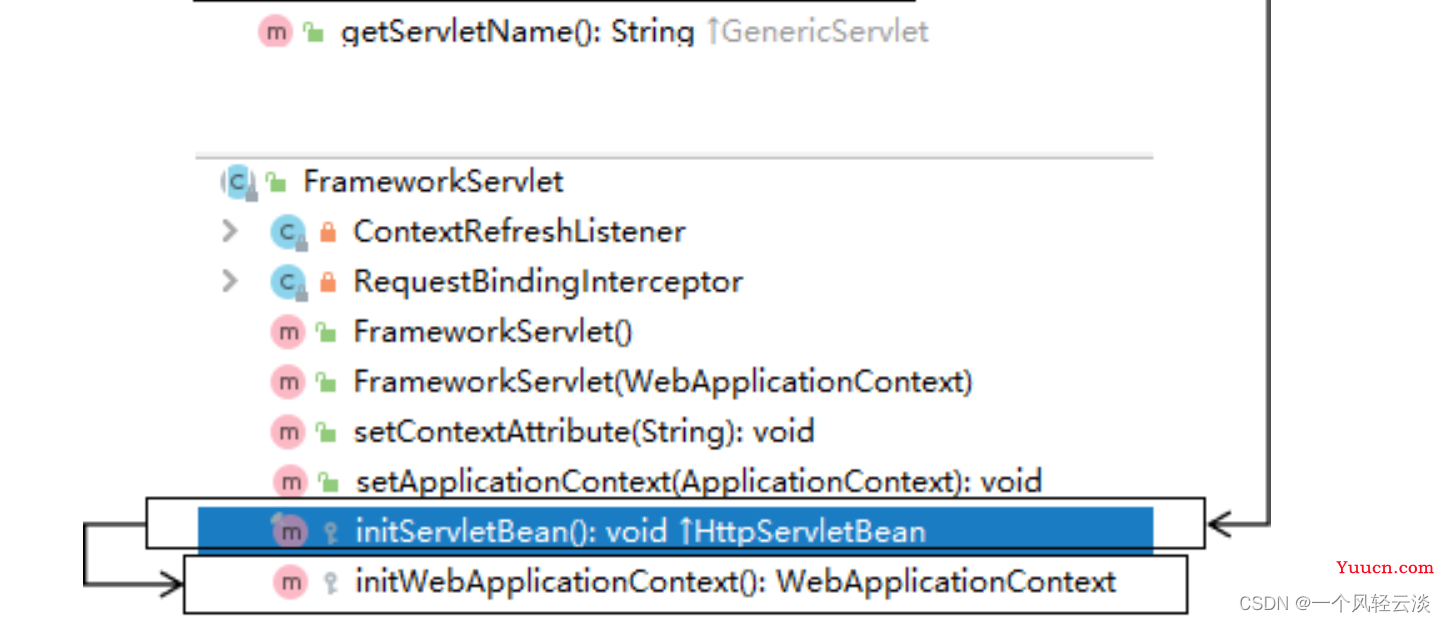Click the method icon beside setContextAttribute
Viewport: 1446px width, 622px height.
[288, 432]
